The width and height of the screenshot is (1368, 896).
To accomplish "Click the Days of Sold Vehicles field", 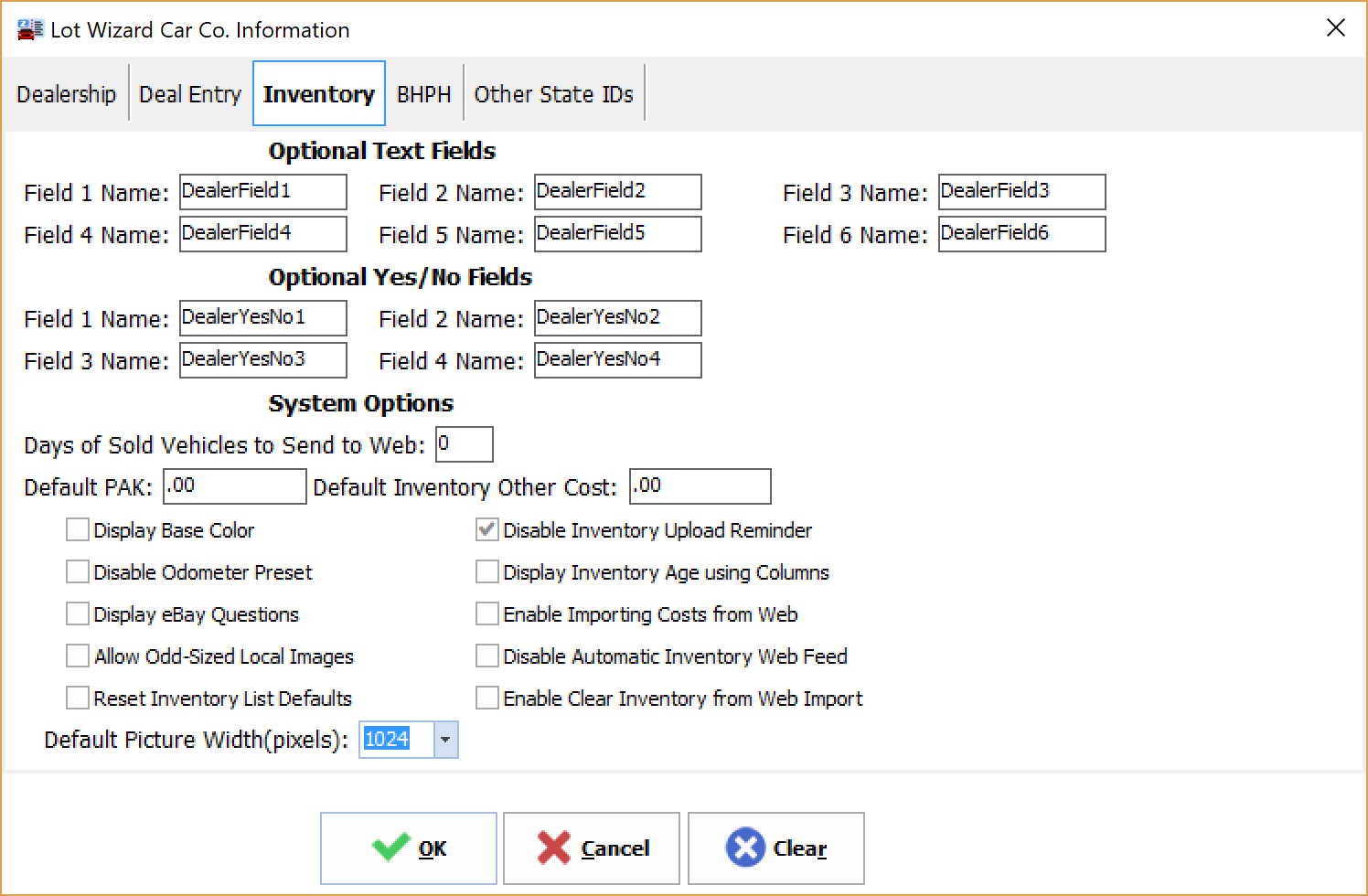I will coord(465,444).
